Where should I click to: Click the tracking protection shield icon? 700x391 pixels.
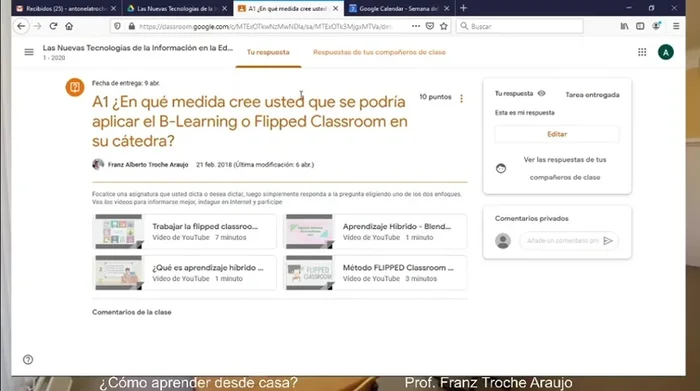117,26
